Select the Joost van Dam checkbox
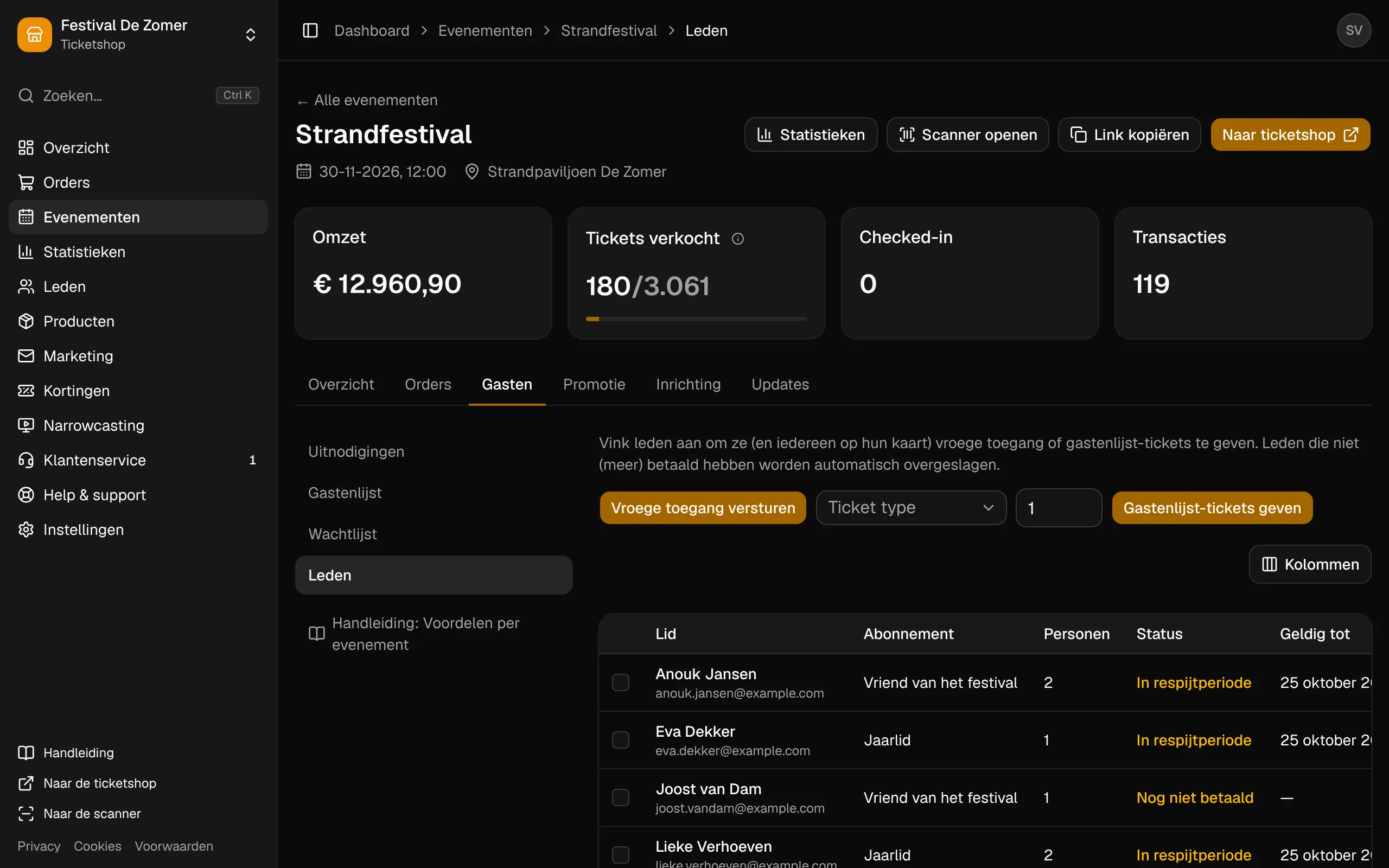This screenshot has width=1389, height=868. [621, 797]
